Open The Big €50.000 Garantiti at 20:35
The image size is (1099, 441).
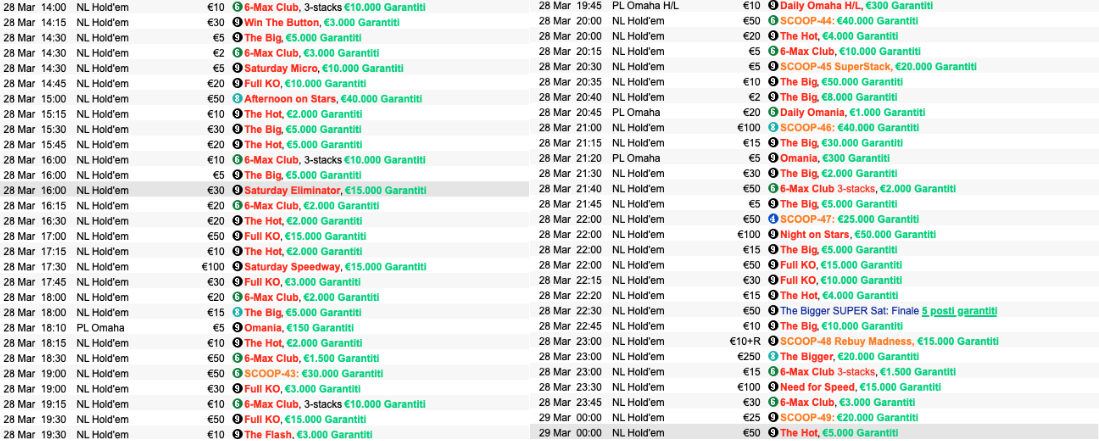point(841,82)
